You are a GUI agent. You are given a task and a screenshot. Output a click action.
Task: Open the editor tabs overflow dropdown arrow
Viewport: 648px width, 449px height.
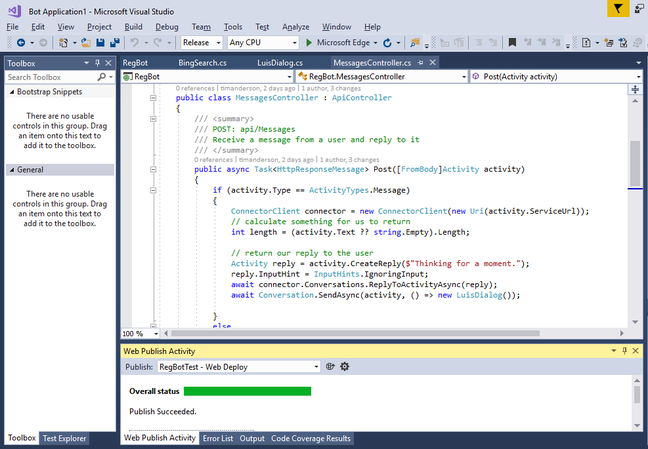(638, 63)
